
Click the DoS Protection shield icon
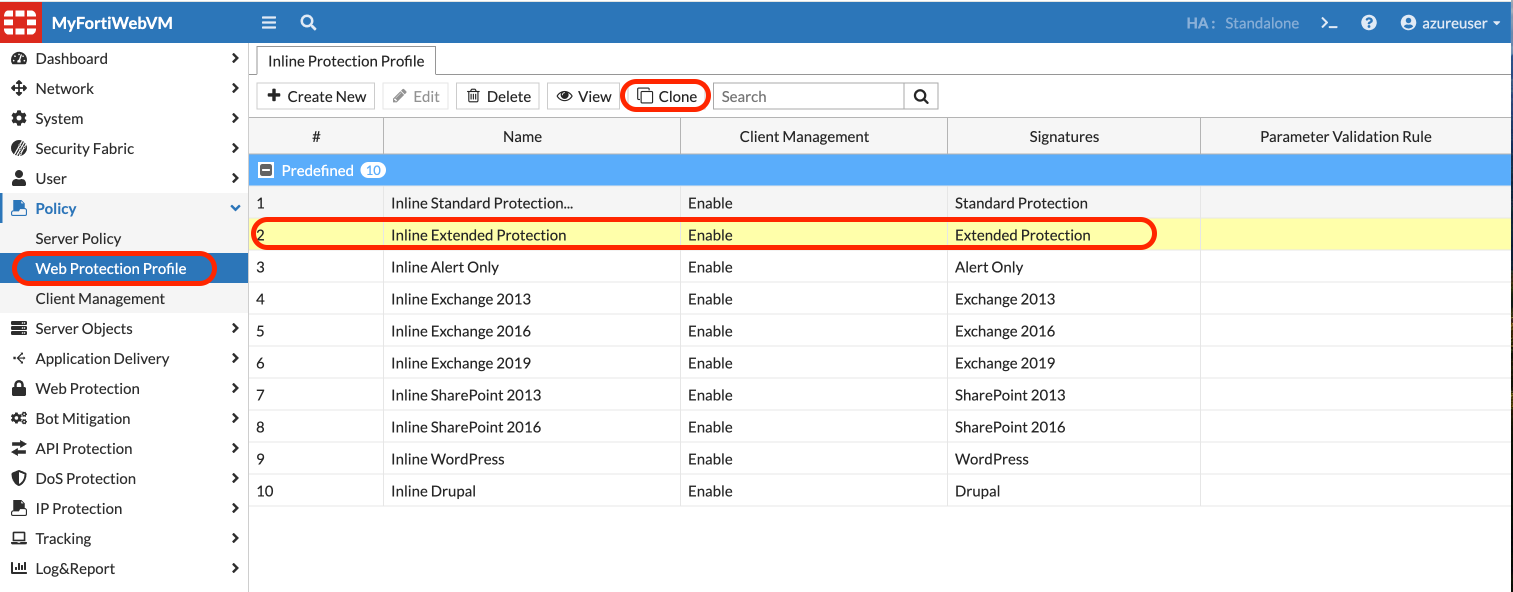pos(19,479)
